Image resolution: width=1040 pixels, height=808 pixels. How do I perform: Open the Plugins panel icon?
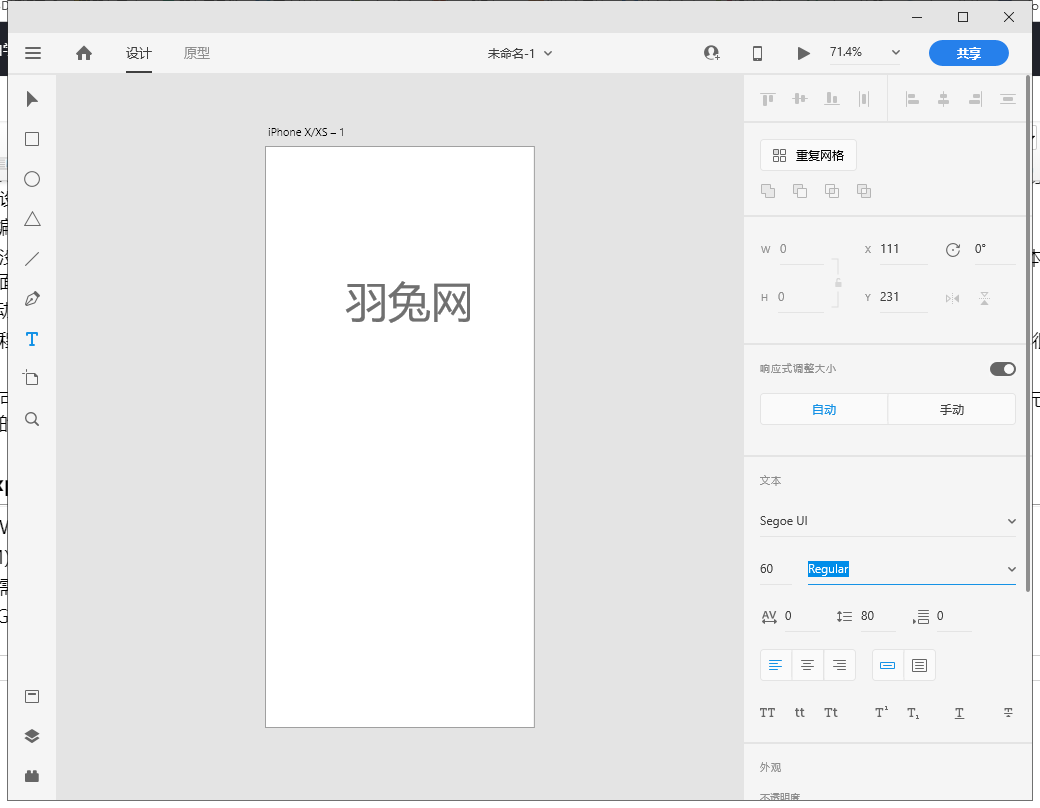tap(32, 776)
